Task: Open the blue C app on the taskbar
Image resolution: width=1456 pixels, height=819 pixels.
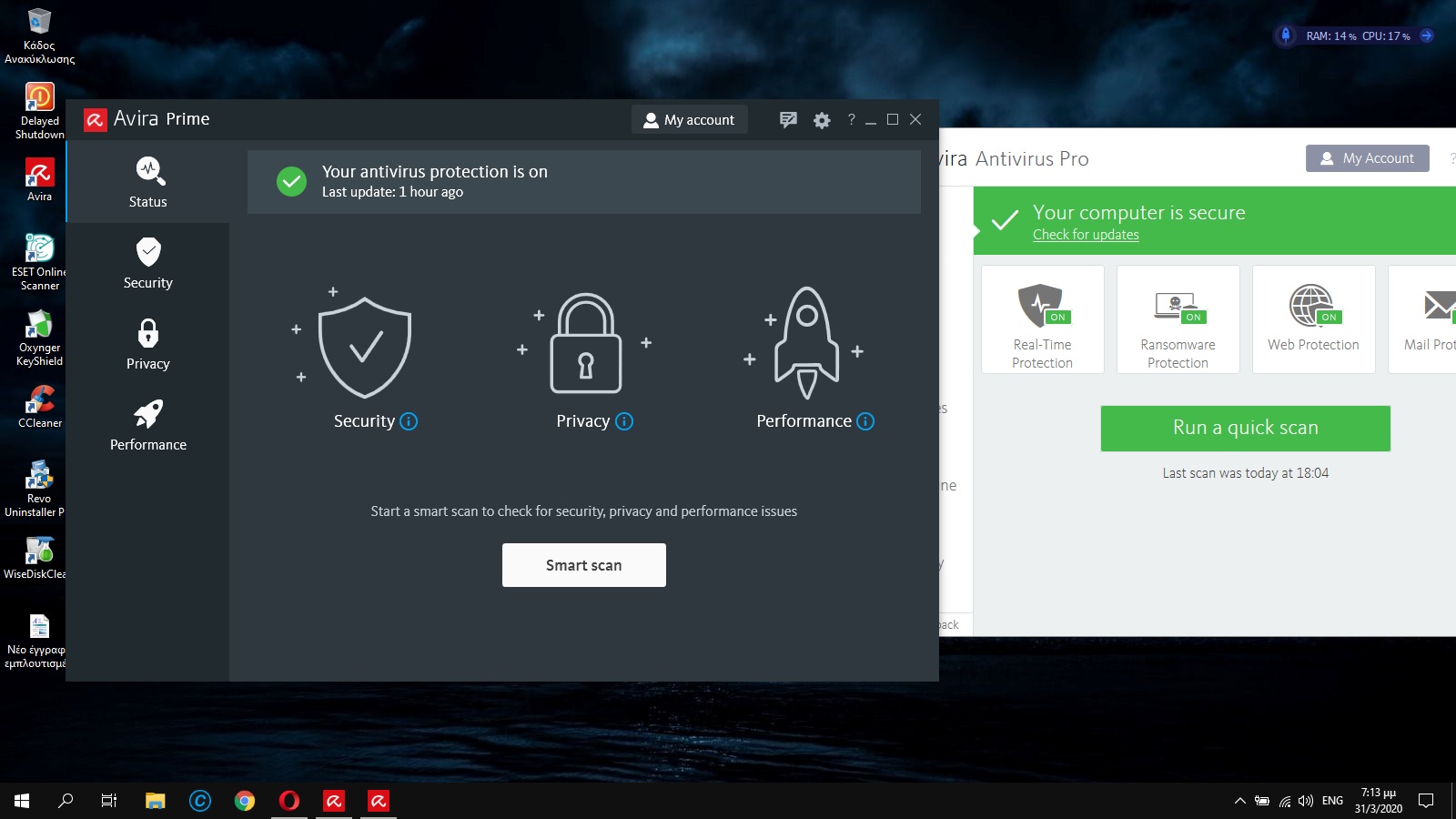Action: pos(199,801)
